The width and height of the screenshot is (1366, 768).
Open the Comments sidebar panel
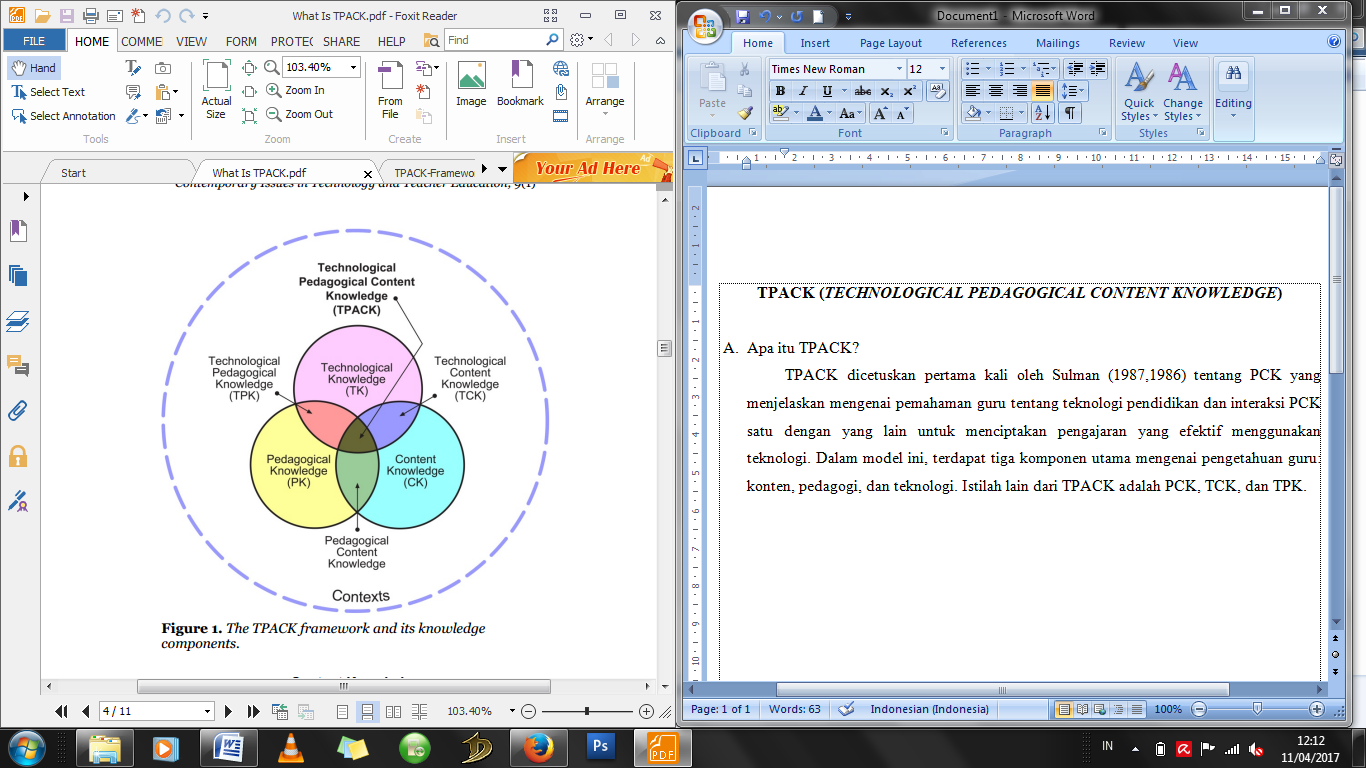click(18, 366)
